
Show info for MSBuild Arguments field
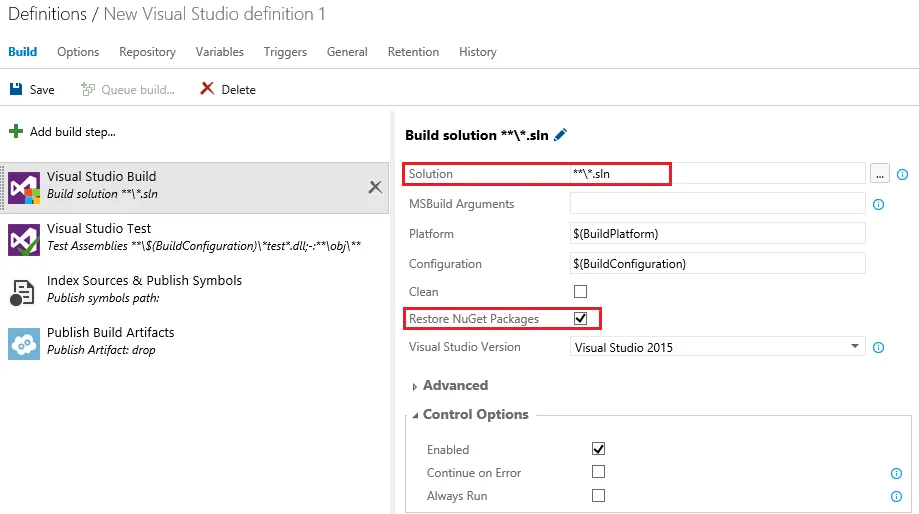point(879,204)
